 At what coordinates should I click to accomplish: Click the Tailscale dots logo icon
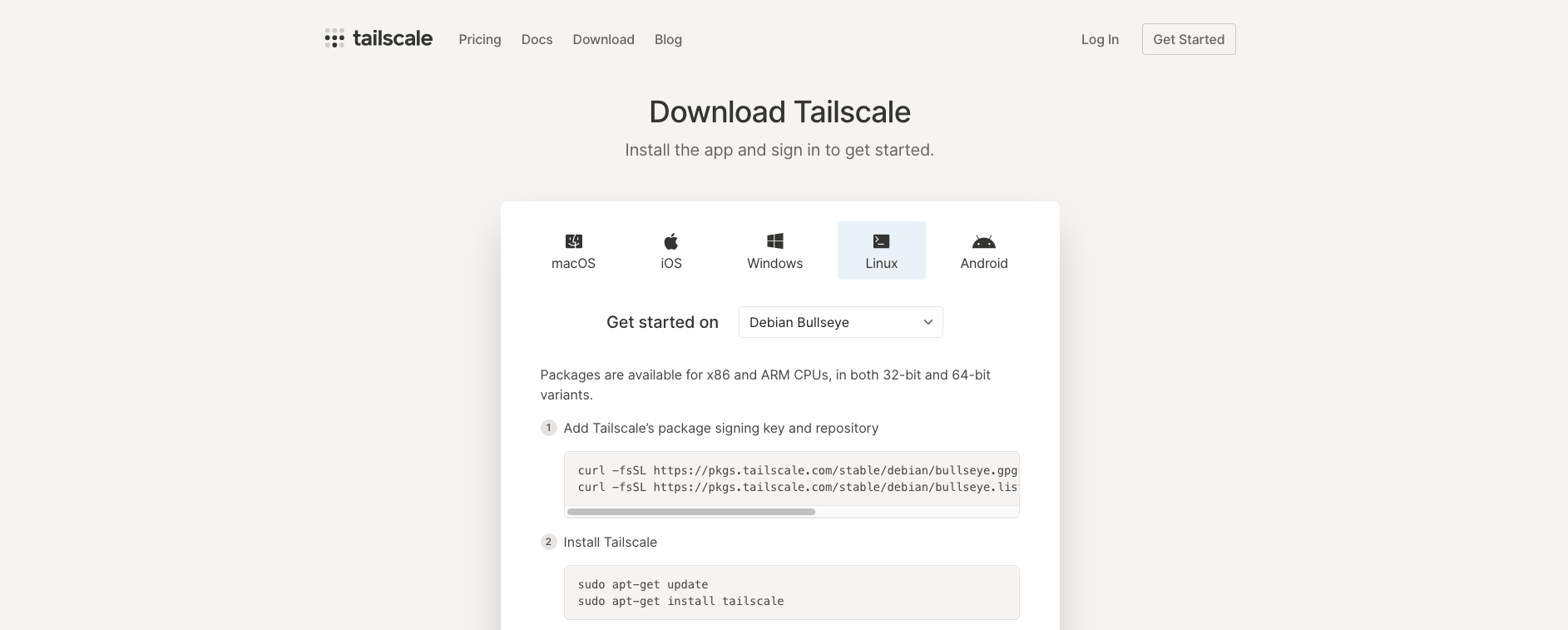click(334, 38)
